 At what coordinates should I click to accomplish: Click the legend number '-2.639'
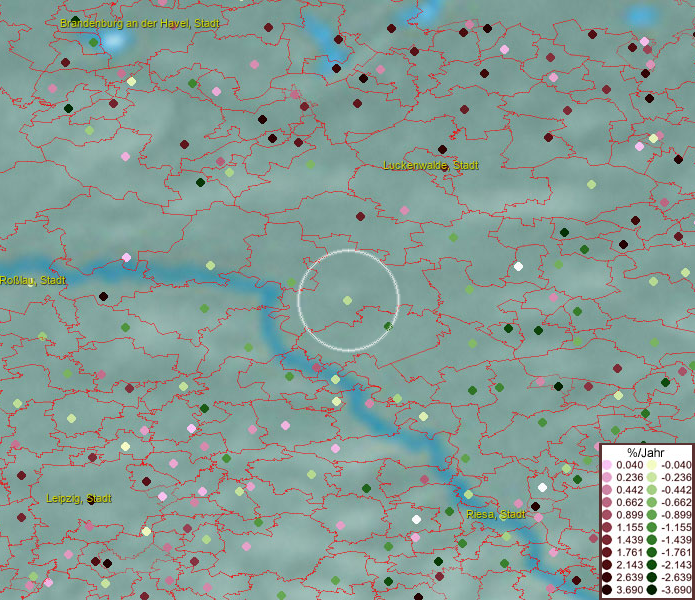coord(676,577)
